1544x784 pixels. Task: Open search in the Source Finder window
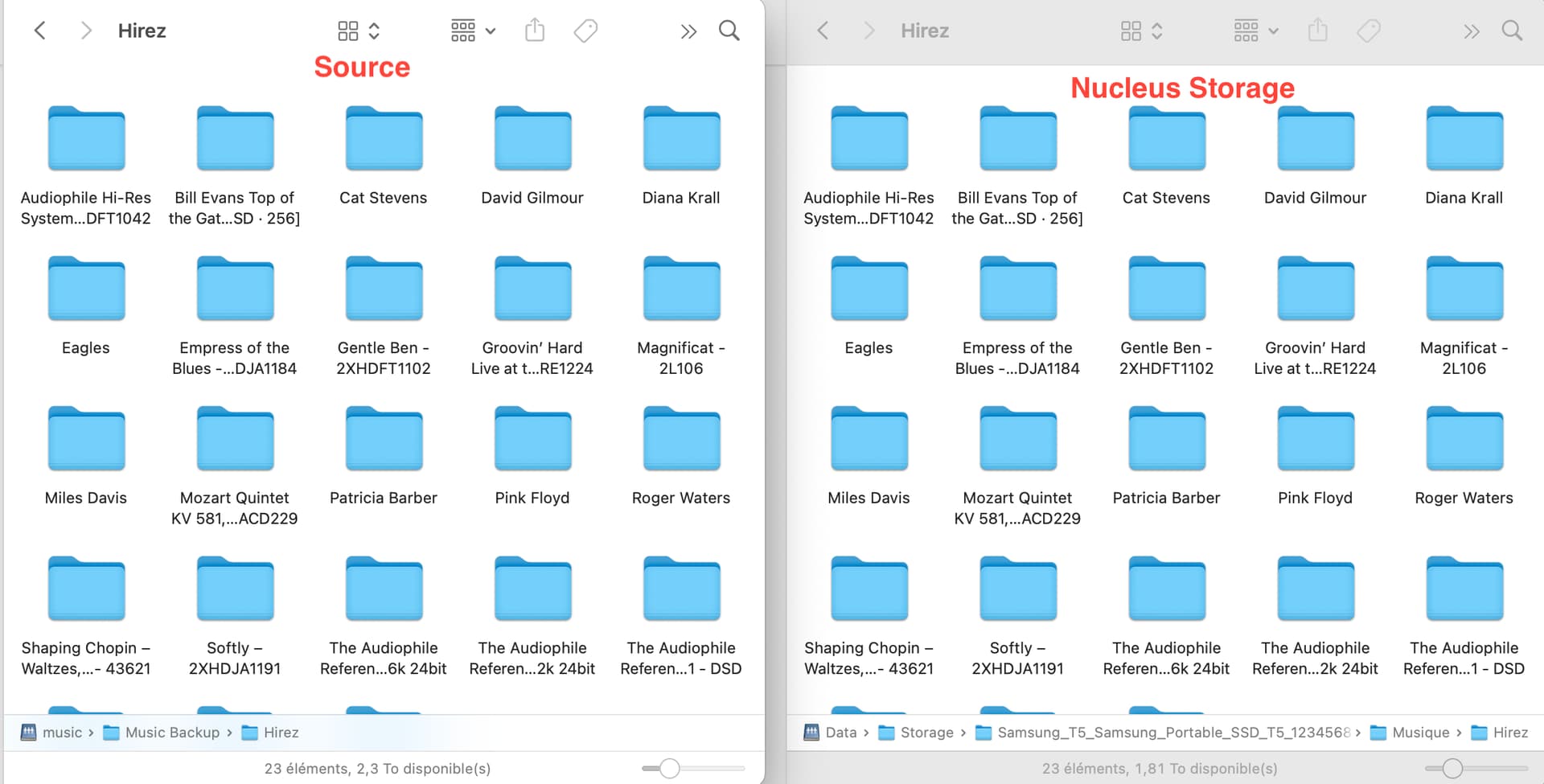click(x=729, y=31)
